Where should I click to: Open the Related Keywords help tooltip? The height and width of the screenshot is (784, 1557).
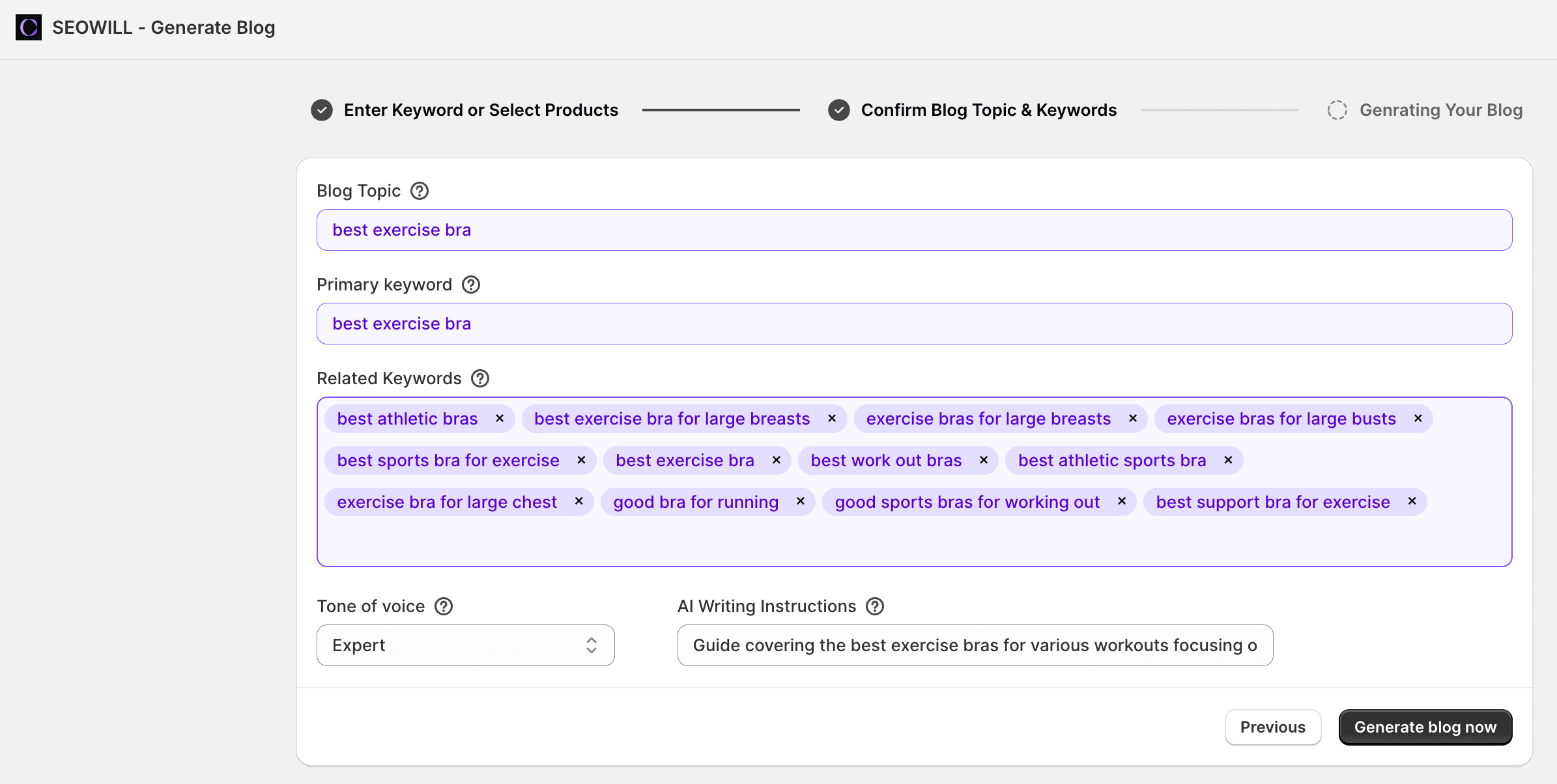tap(479, 378)
